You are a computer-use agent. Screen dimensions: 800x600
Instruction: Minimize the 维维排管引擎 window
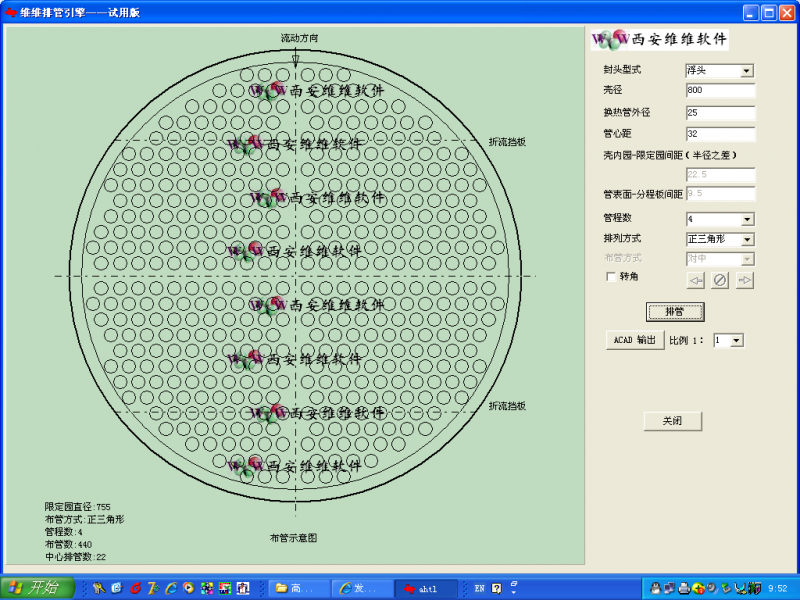pyautogui.click(x=751, y=12)
